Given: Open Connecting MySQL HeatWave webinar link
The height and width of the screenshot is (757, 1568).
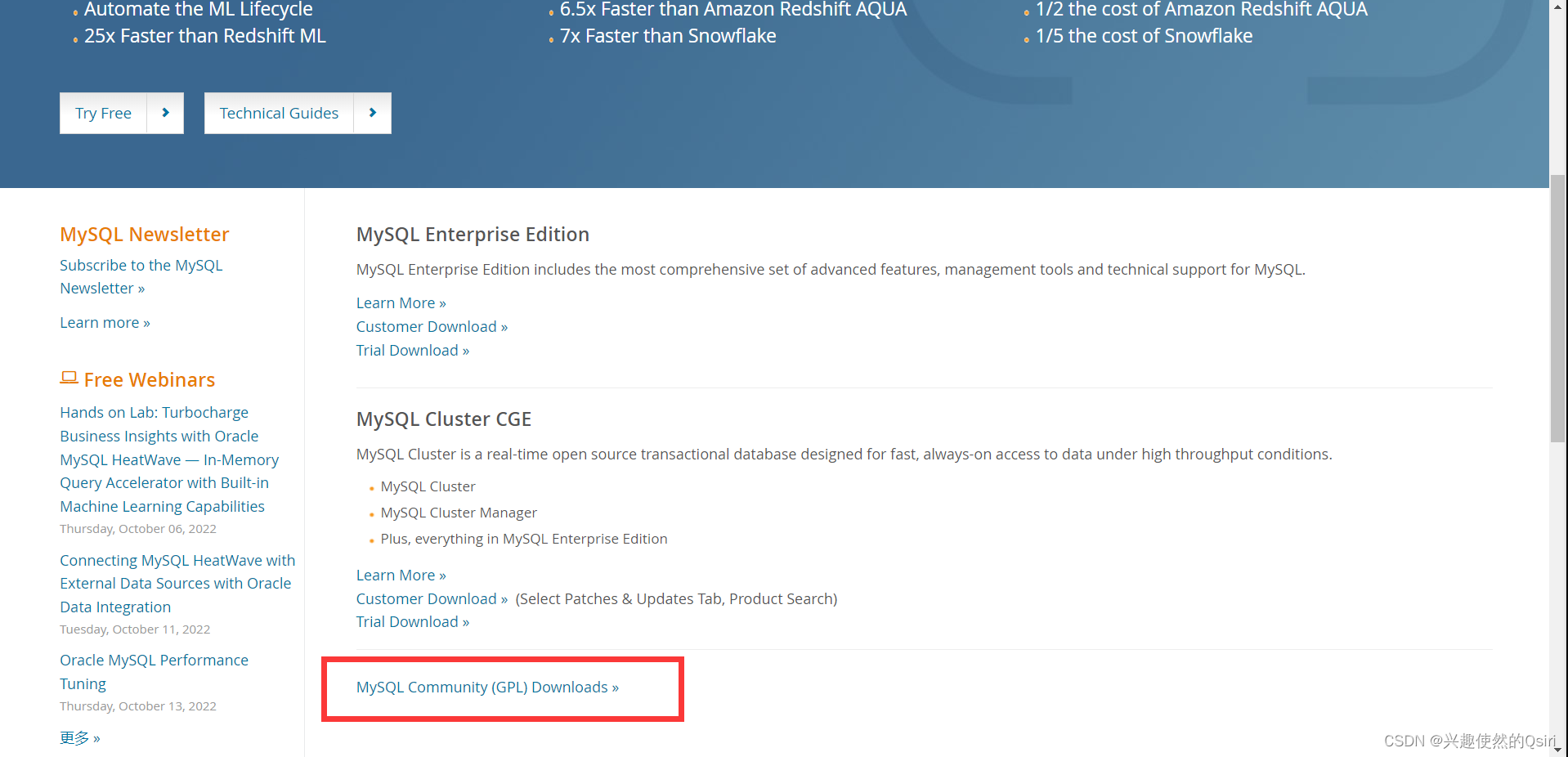Looking at the screenshot, I should (x=177, y=584).
